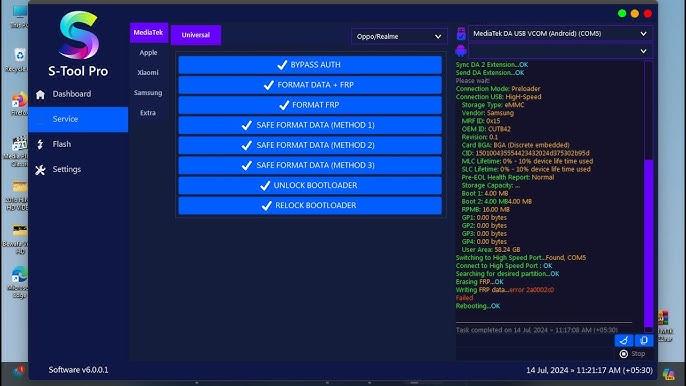Click the date and time in status bar
Screen dimensions: 686x386
point(589,370)
